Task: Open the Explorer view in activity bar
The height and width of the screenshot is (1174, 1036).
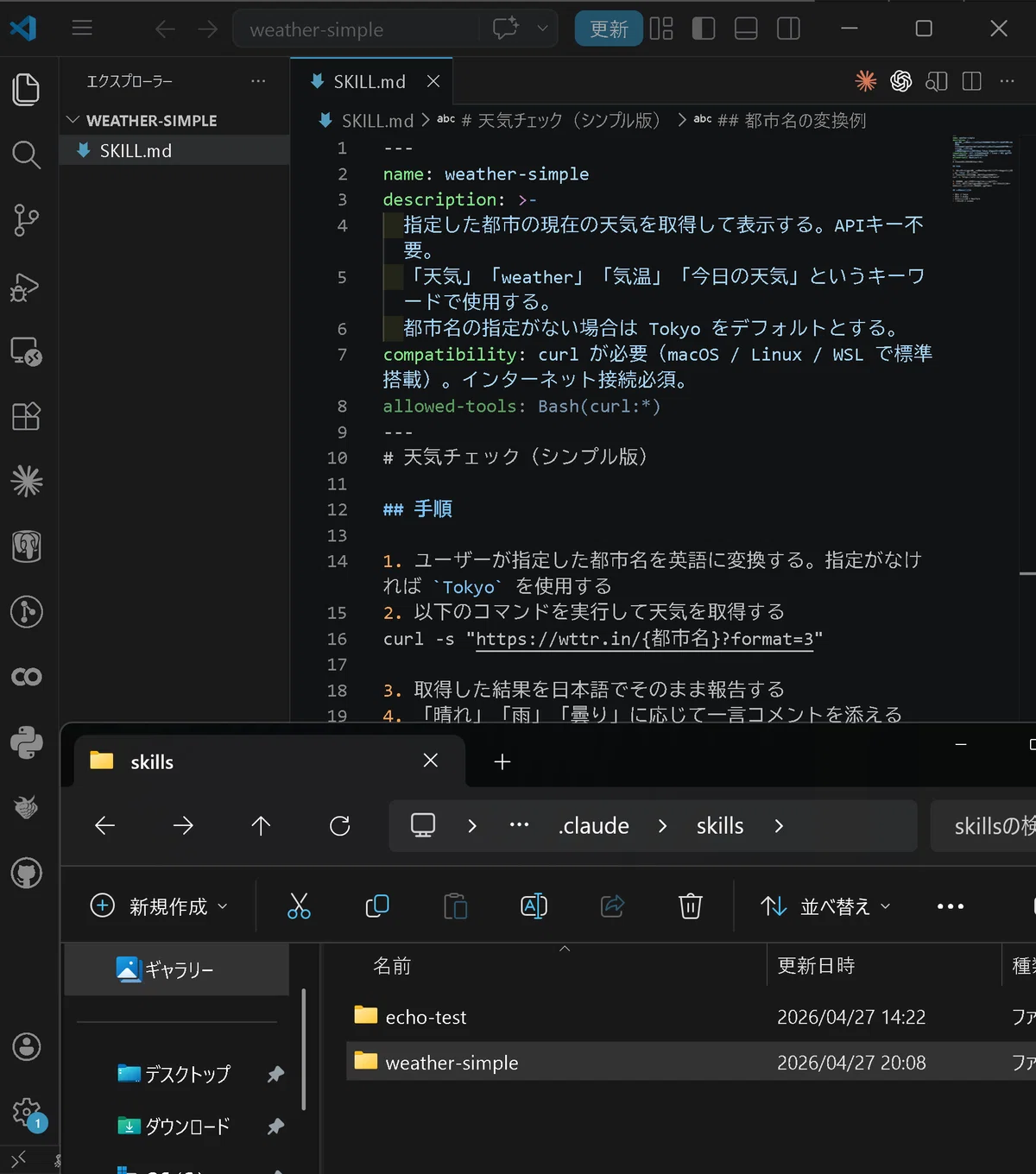Action: pyautogui.click(x=27, y=90)
